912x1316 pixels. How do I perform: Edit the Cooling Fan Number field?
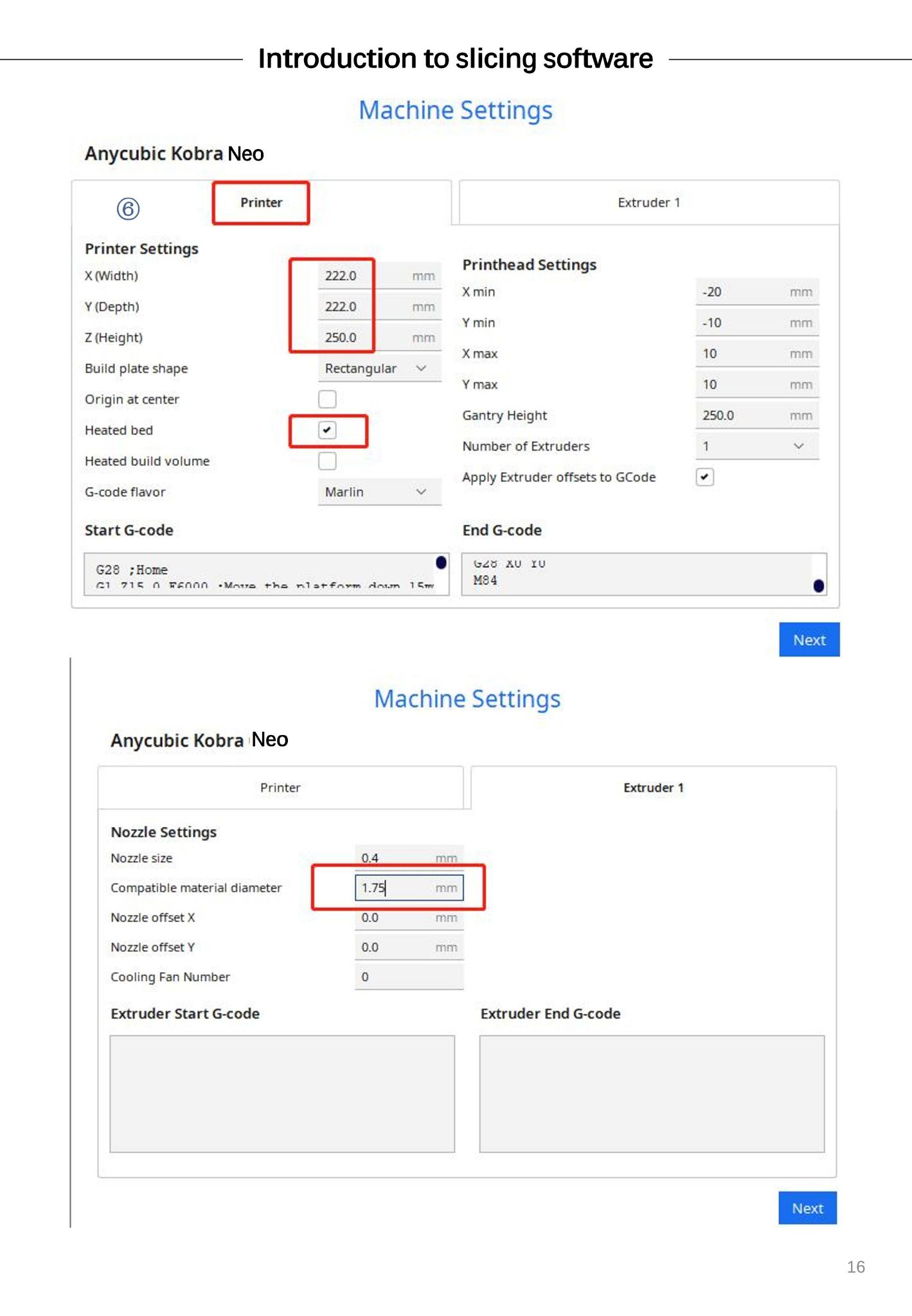(x=409, y=977)
